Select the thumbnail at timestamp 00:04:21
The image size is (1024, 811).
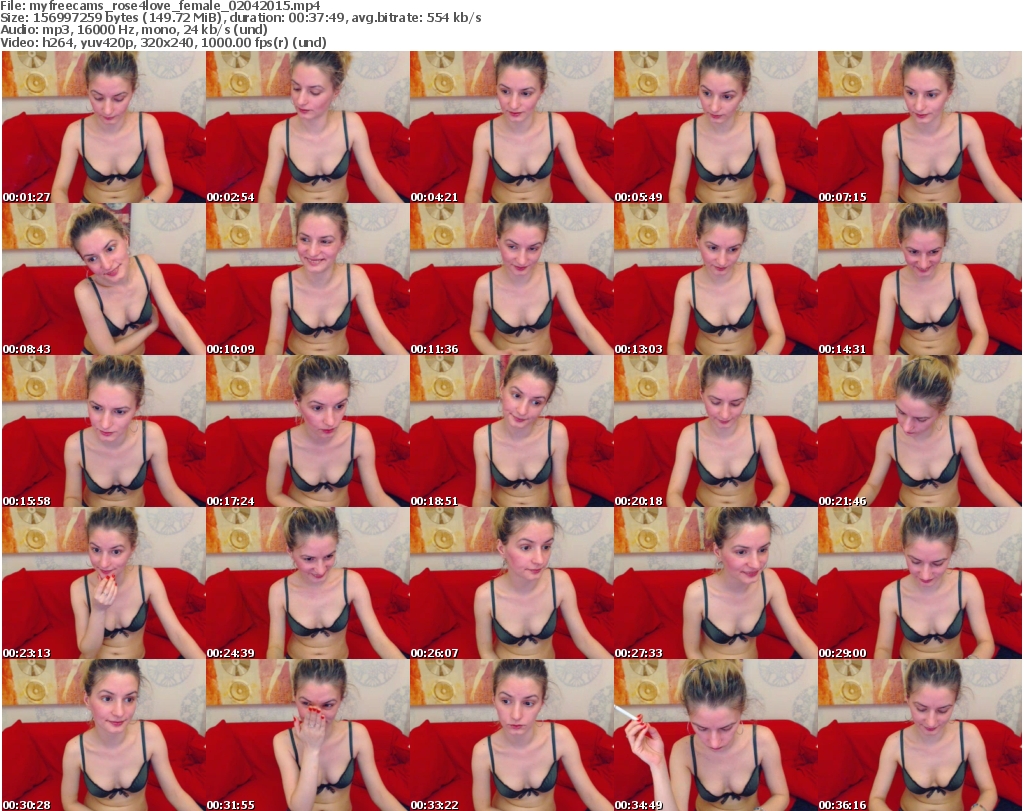(x=511, y=127)
